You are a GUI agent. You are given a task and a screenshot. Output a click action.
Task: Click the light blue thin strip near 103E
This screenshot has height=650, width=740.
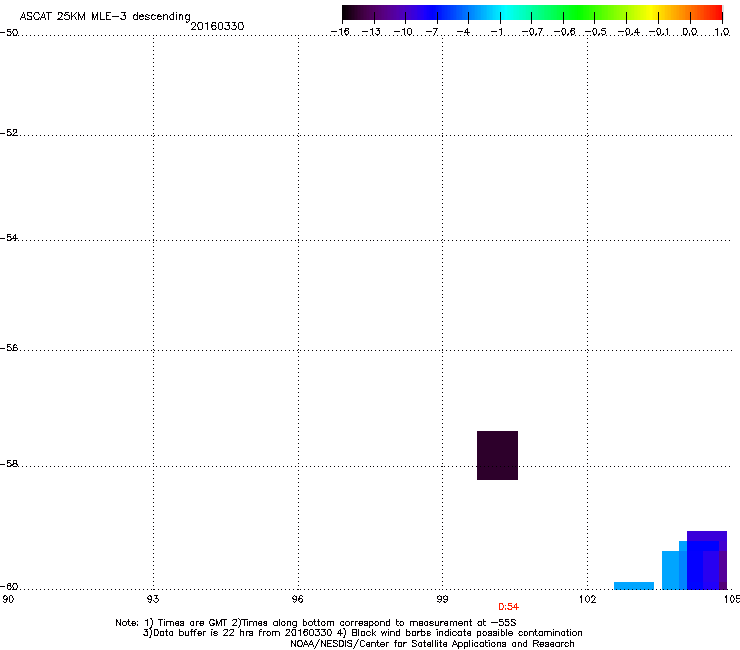click(634, 586)
